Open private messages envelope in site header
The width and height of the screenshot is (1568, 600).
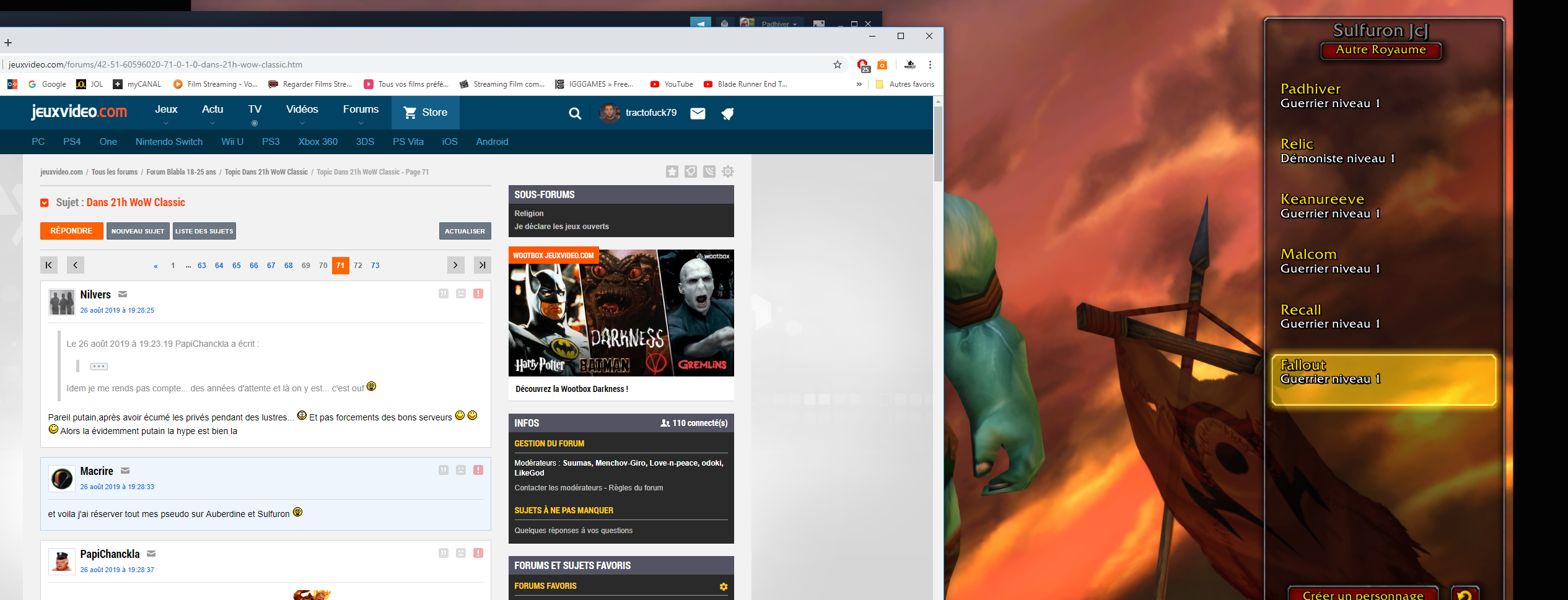(x=698, y=113)
